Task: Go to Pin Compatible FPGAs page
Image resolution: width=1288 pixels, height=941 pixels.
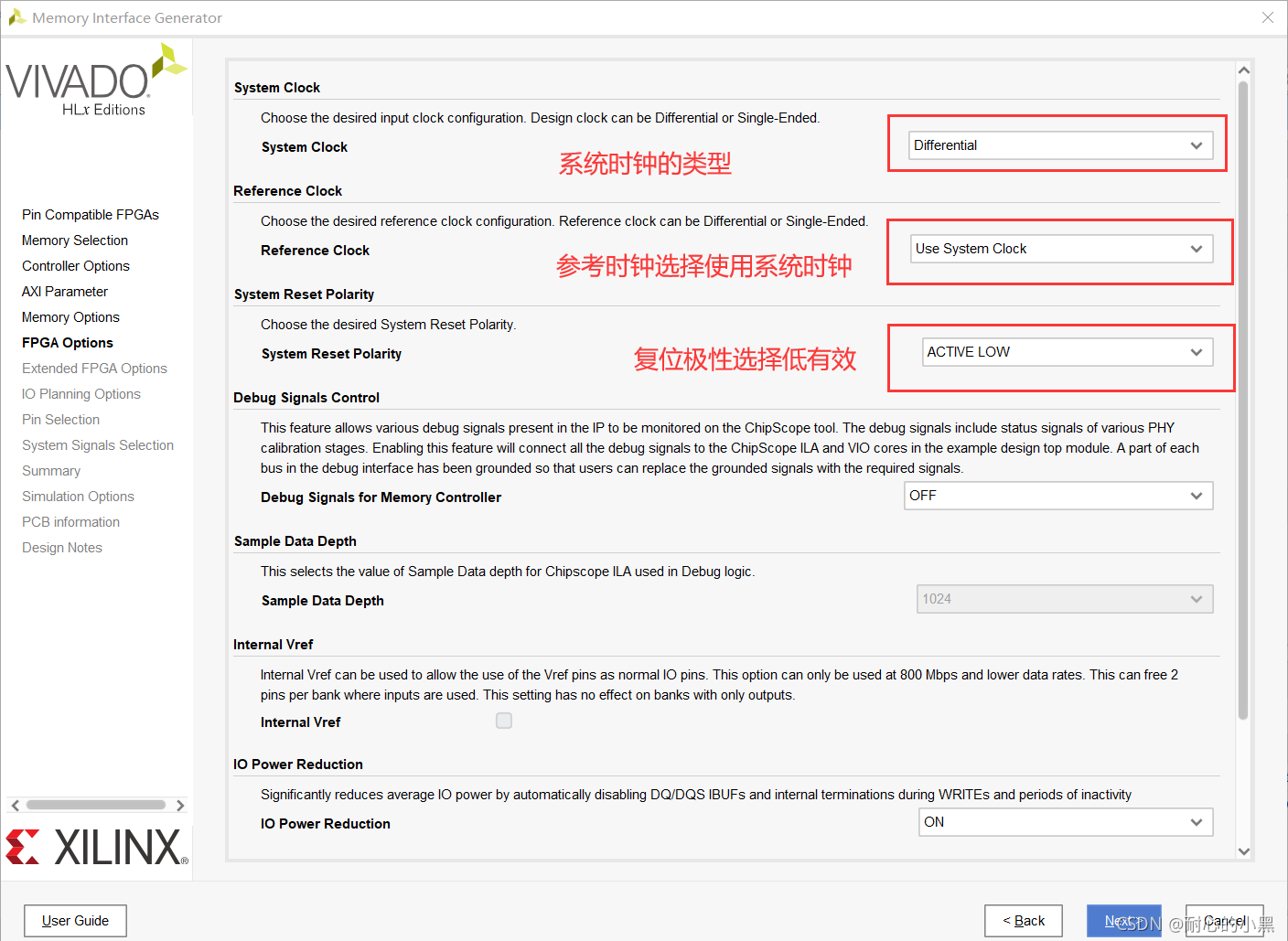Action: click(91, 215)
